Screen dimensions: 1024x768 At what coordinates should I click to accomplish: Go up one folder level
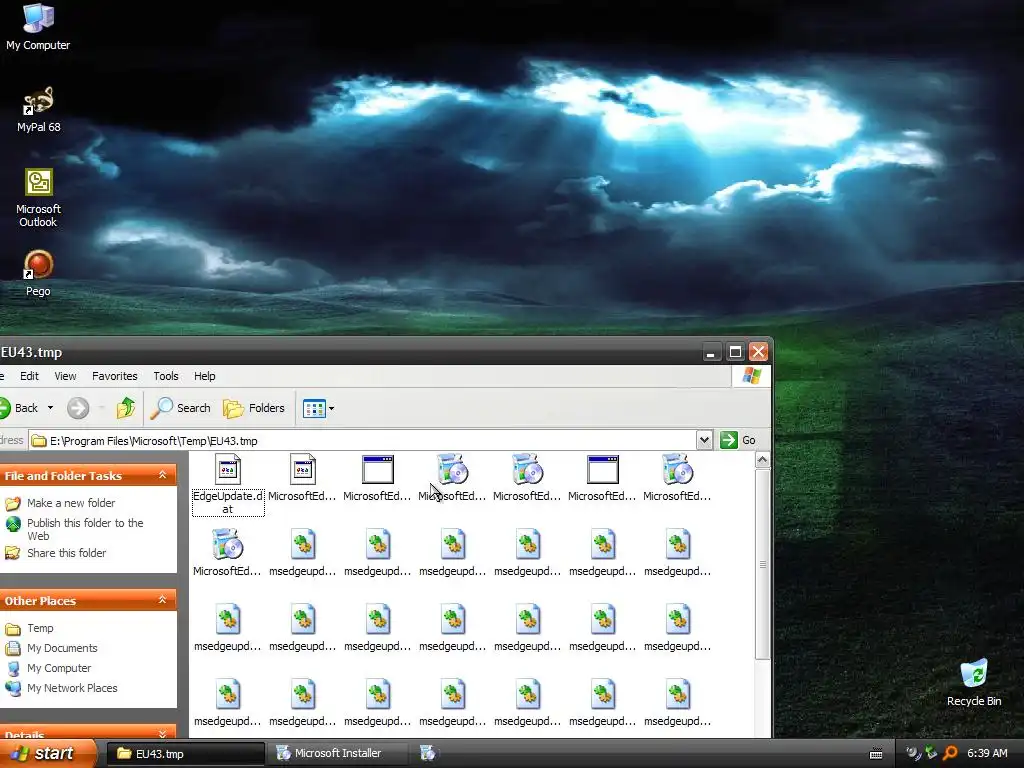click(126, 408)
